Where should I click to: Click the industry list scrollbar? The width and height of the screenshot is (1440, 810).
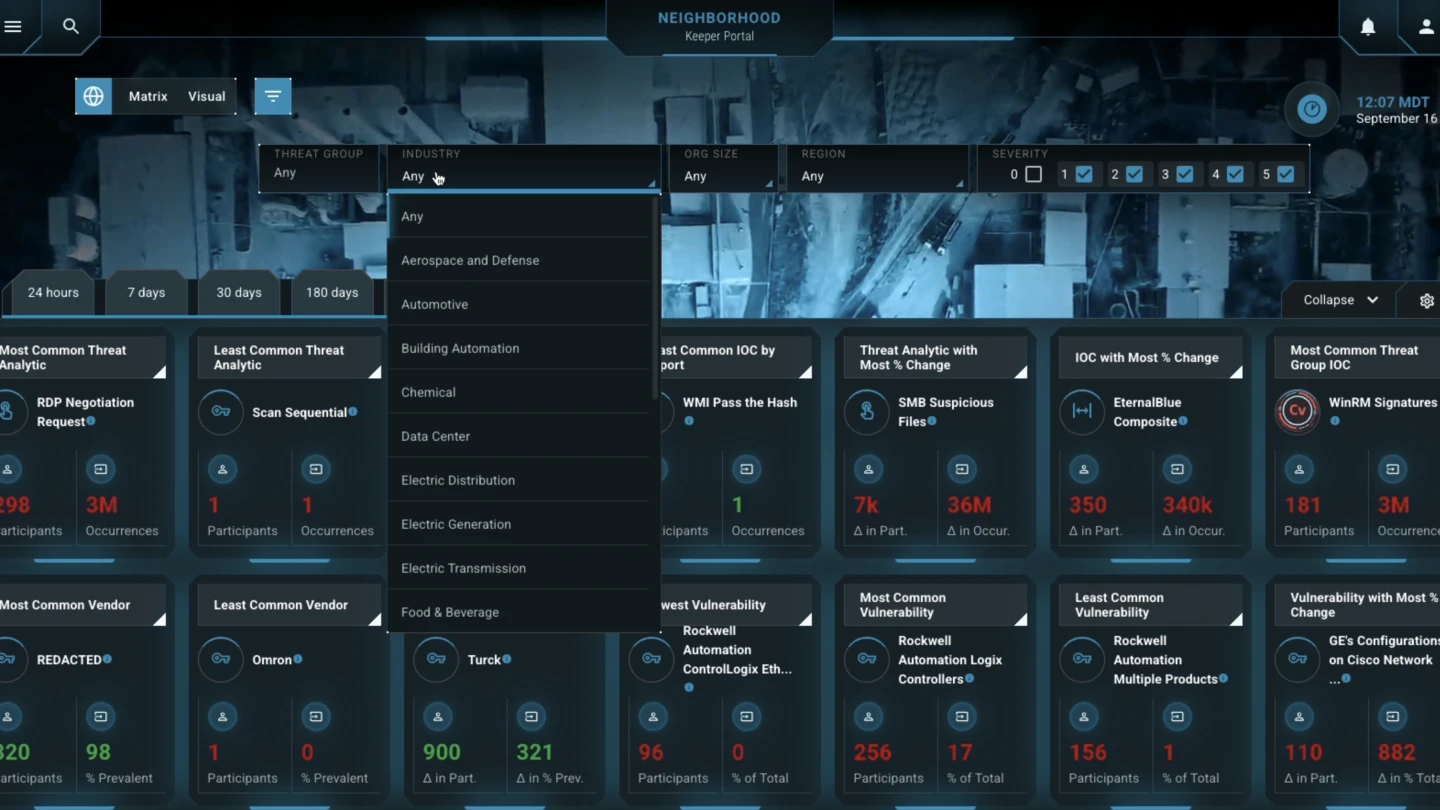656,300
